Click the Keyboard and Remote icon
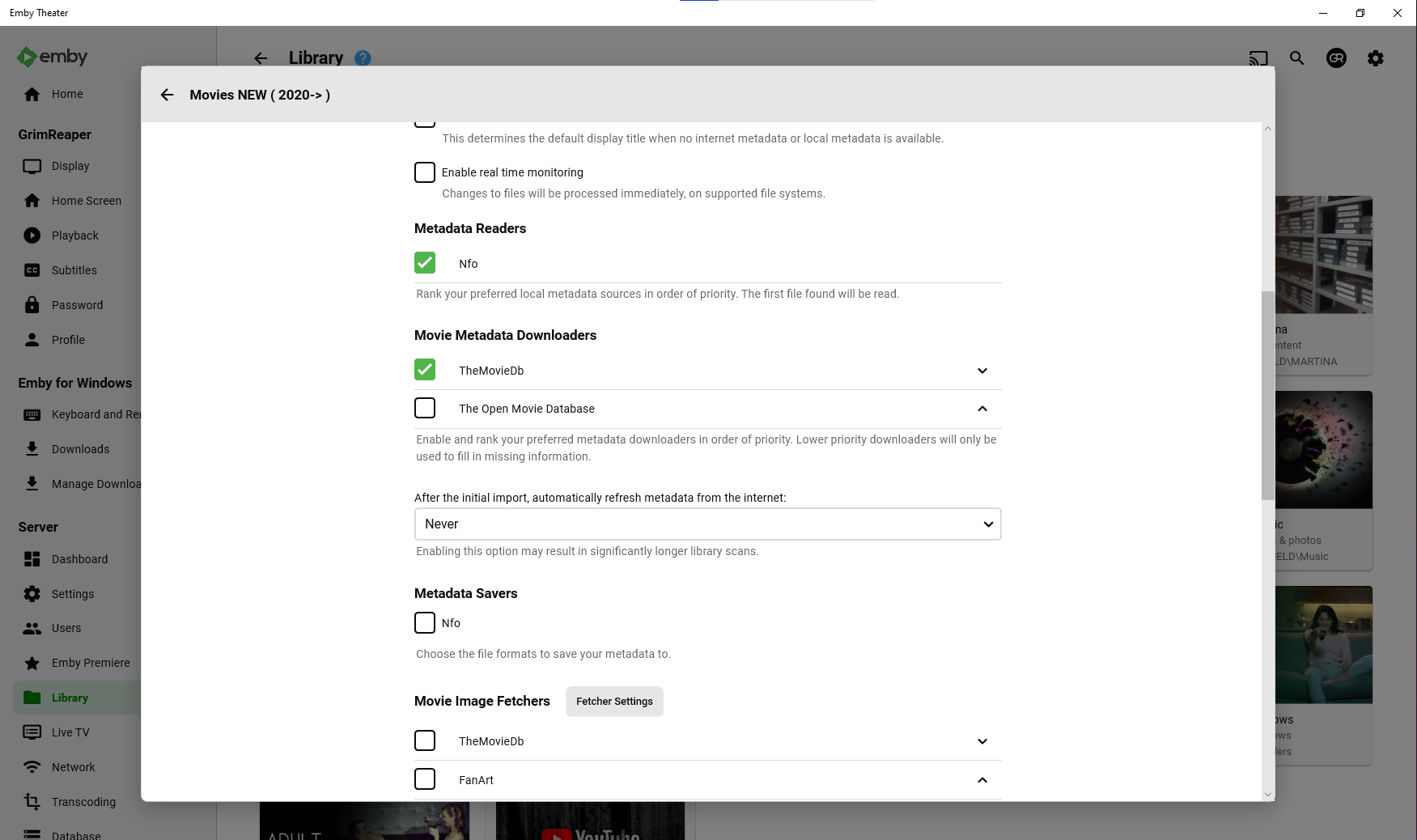The width and height of the screenshot is (1417, 840). (x=32, y=414)
